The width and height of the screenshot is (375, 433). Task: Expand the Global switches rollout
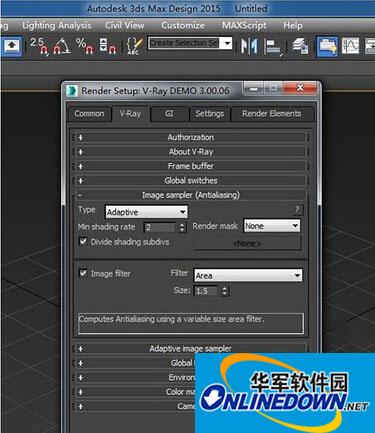point(191,180)
